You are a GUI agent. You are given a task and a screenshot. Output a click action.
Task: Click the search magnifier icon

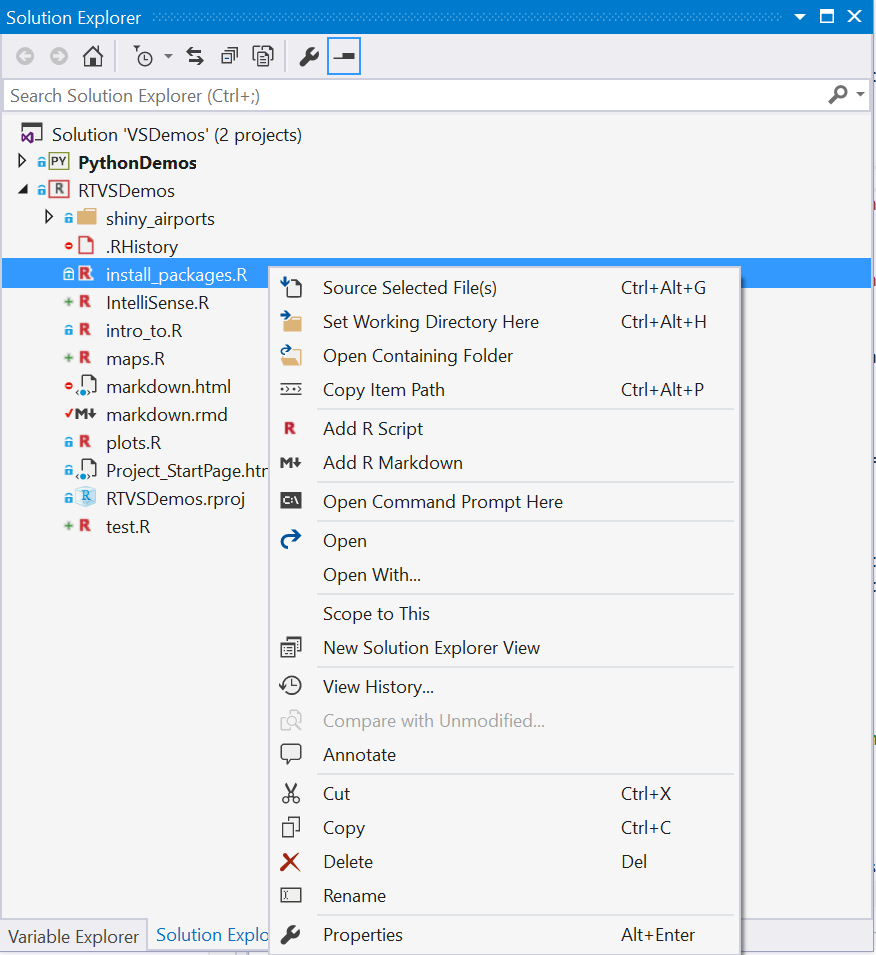(x=838, y=94)
